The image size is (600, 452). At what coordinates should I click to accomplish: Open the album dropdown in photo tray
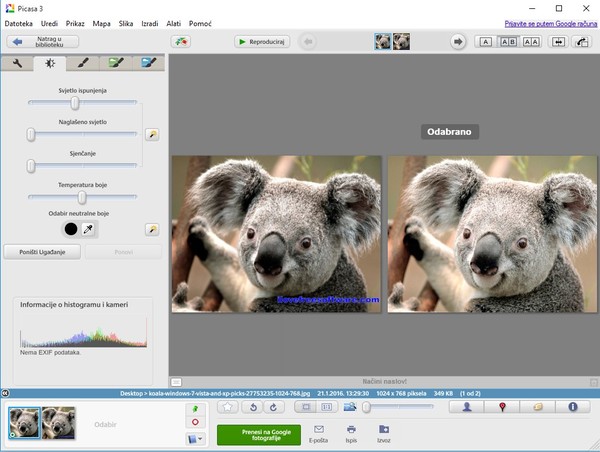(196, 438)
